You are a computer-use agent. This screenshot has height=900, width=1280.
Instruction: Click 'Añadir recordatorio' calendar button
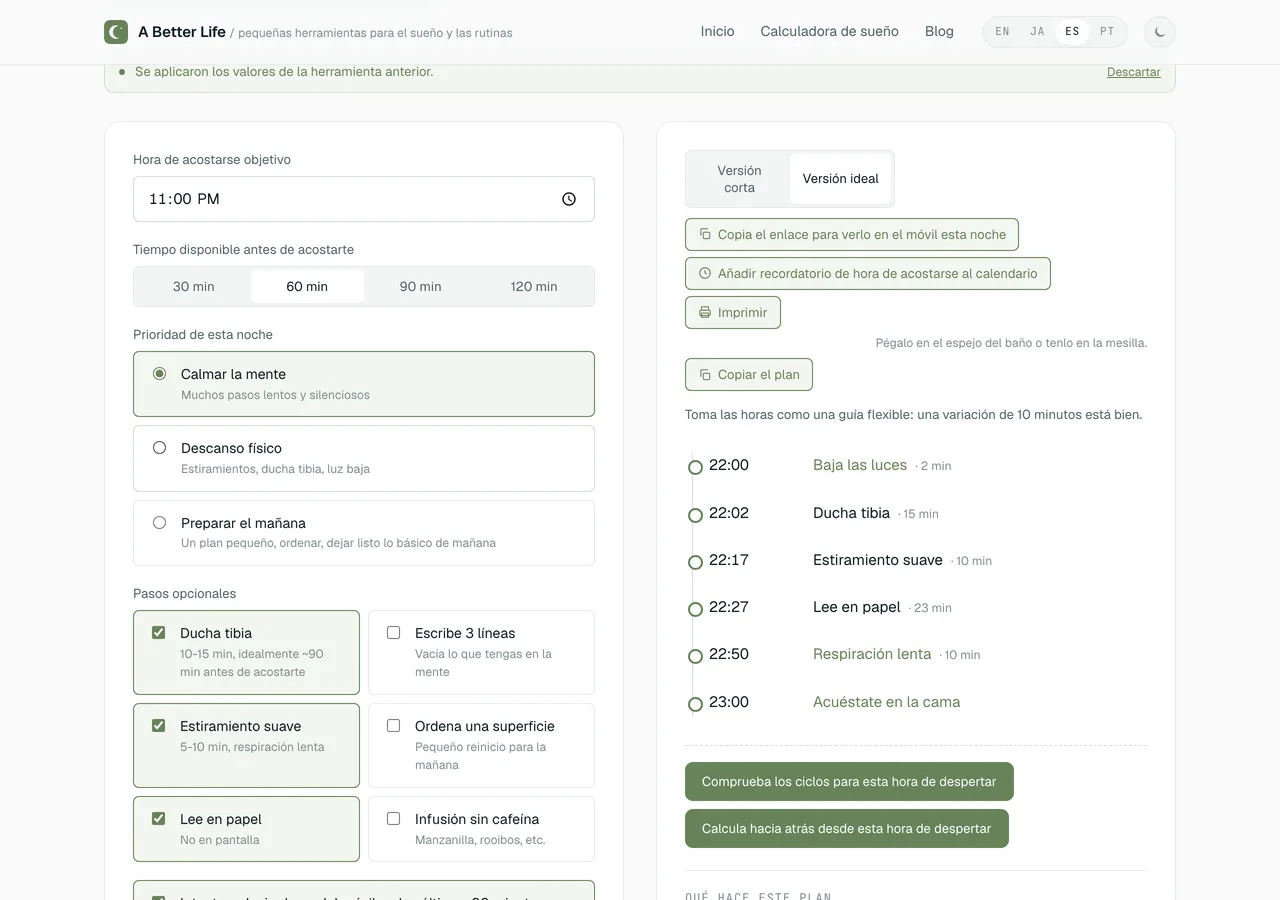868,274
